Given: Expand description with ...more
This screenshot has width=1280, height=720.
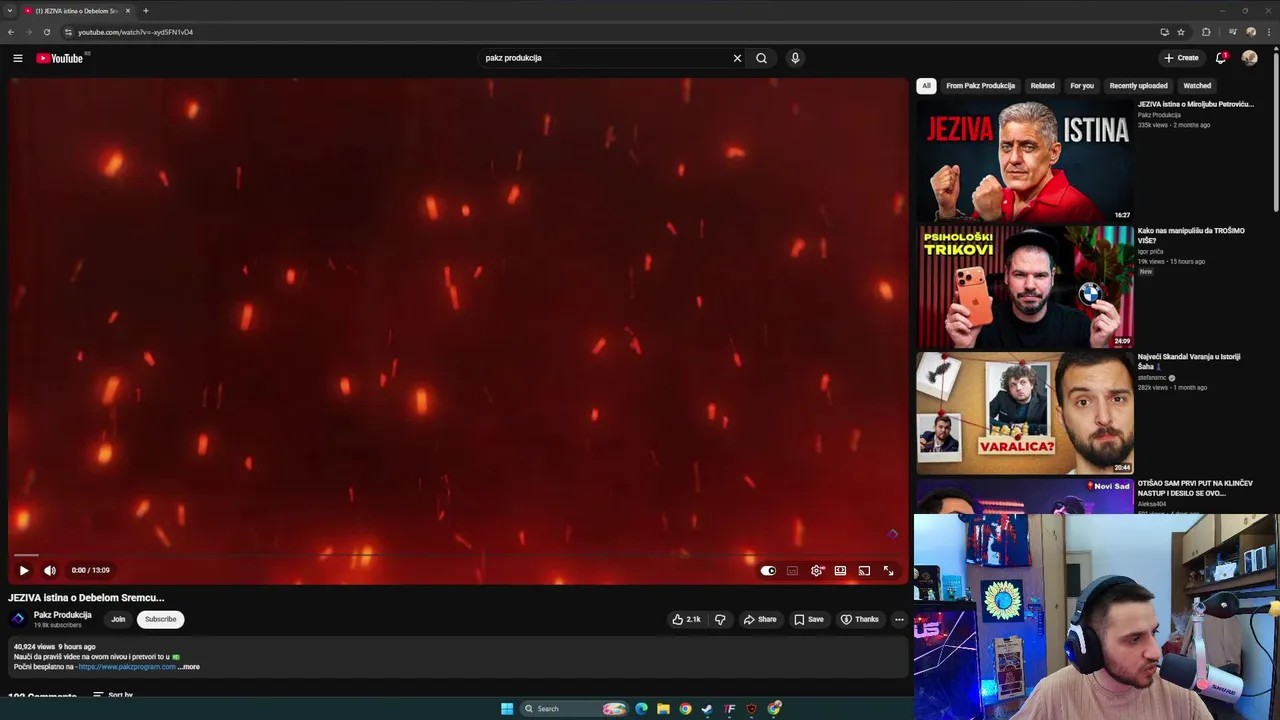Looking at the screenshot, I should (189, 667).
